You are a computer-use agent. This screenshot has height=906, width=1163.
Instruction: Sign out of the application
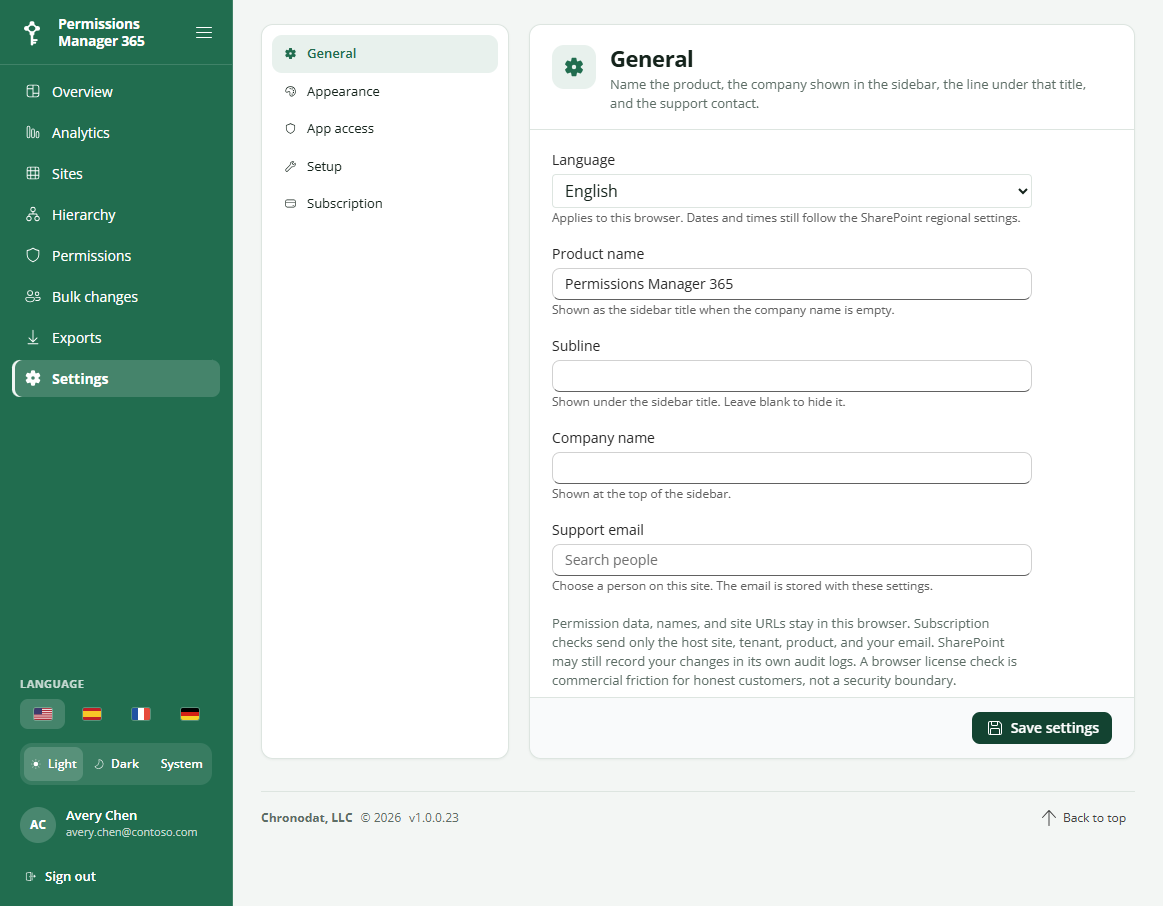(61, 876)
